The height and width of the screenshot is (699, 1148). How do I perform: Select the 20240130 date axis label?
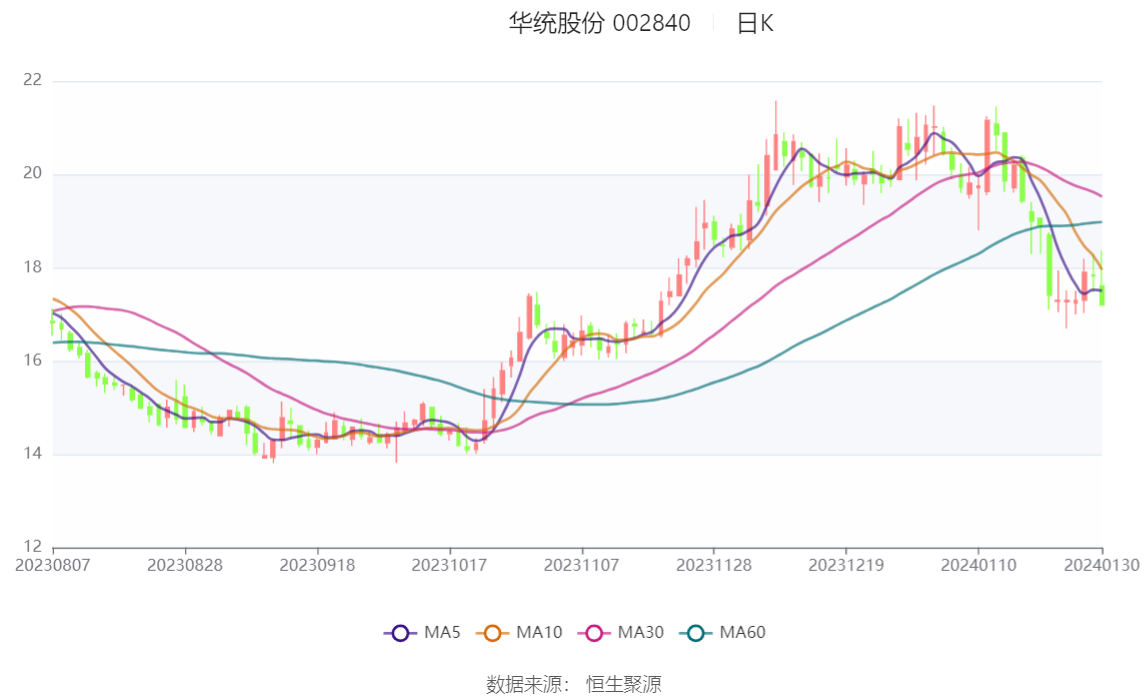coord(1102,566)
